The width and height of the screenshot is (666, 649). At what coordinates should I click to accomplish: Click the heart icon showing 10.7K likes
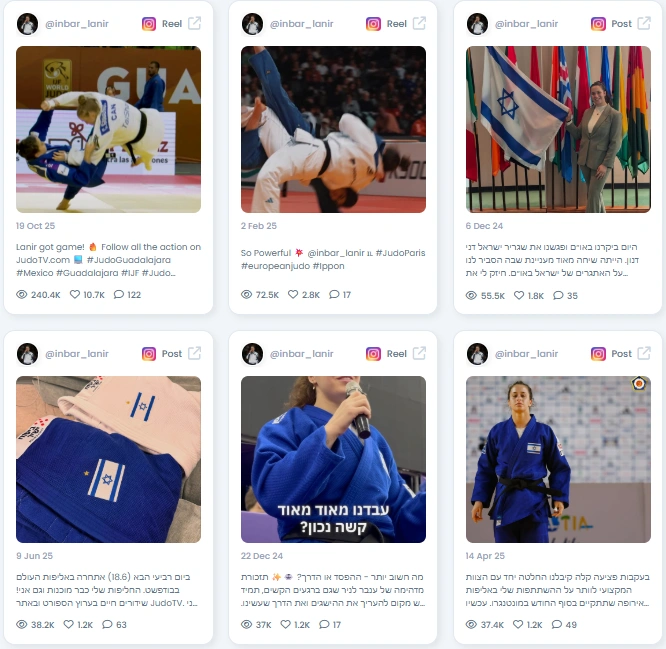[x=75, y=294]
